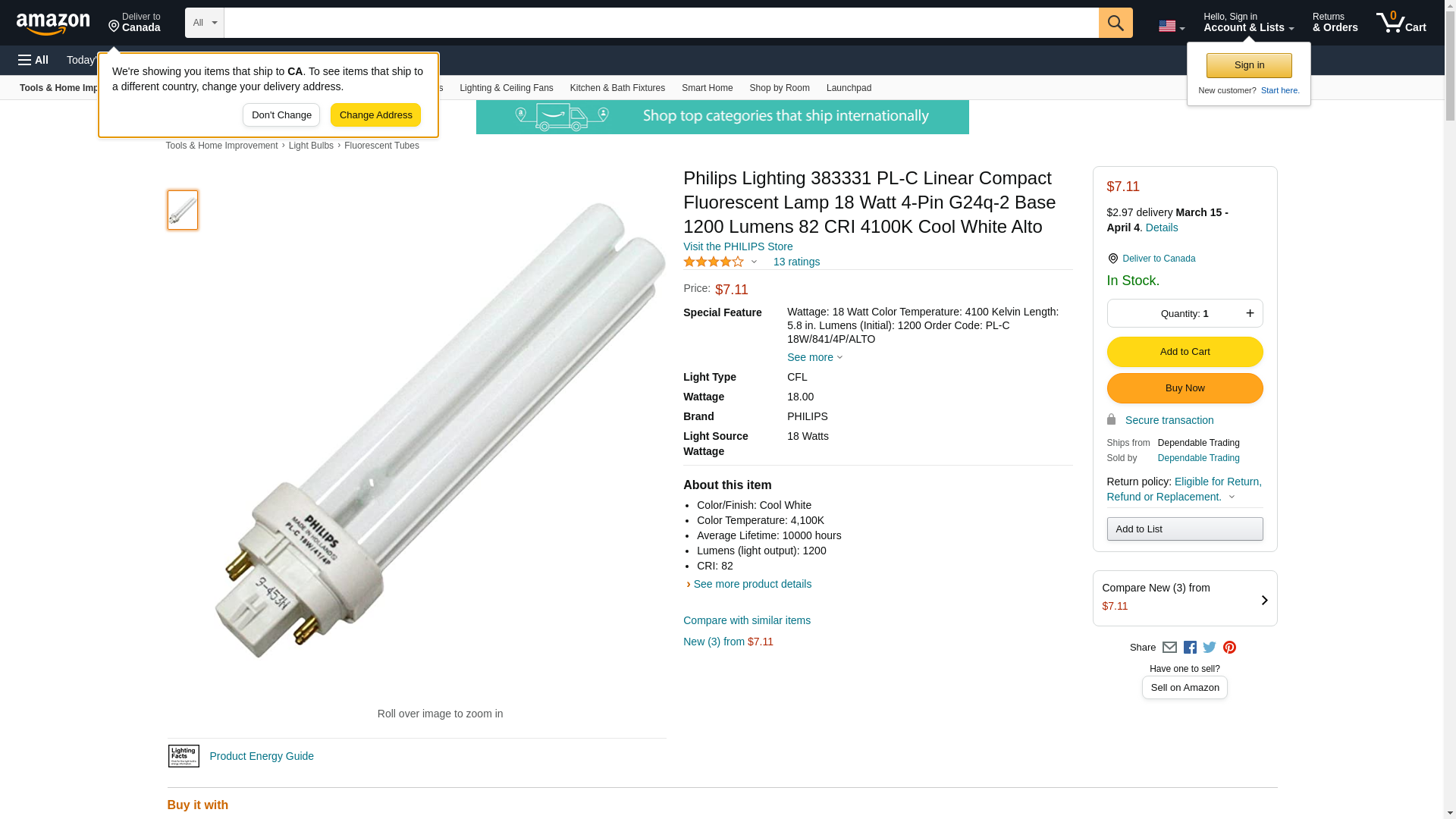Open the country flag language selector
Viewport: 1456px width, 819px height.
(x=1171, y=27)
